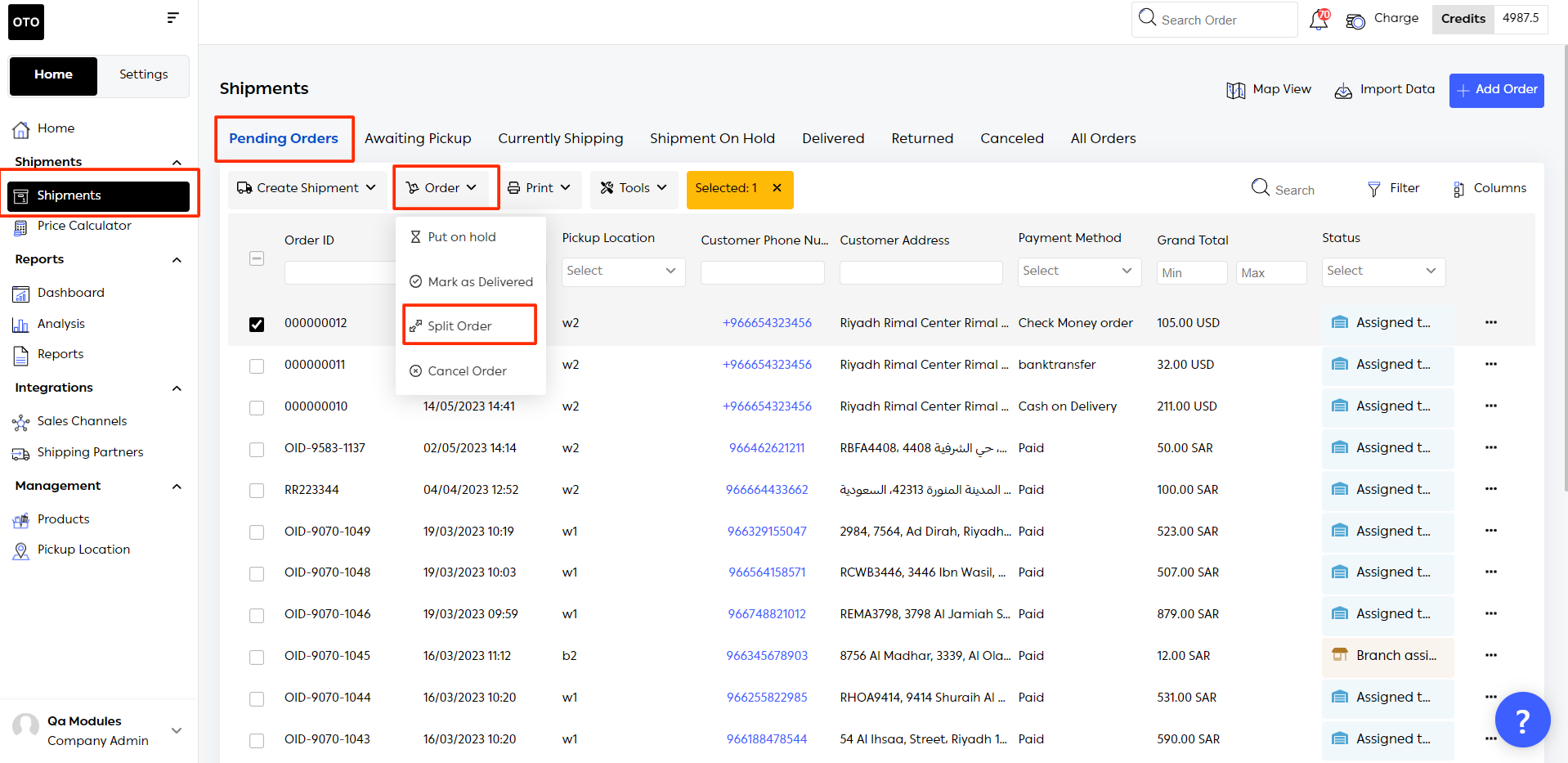
Task: Select checkbox for OID-9070-1048
Action: click(257, 574)
